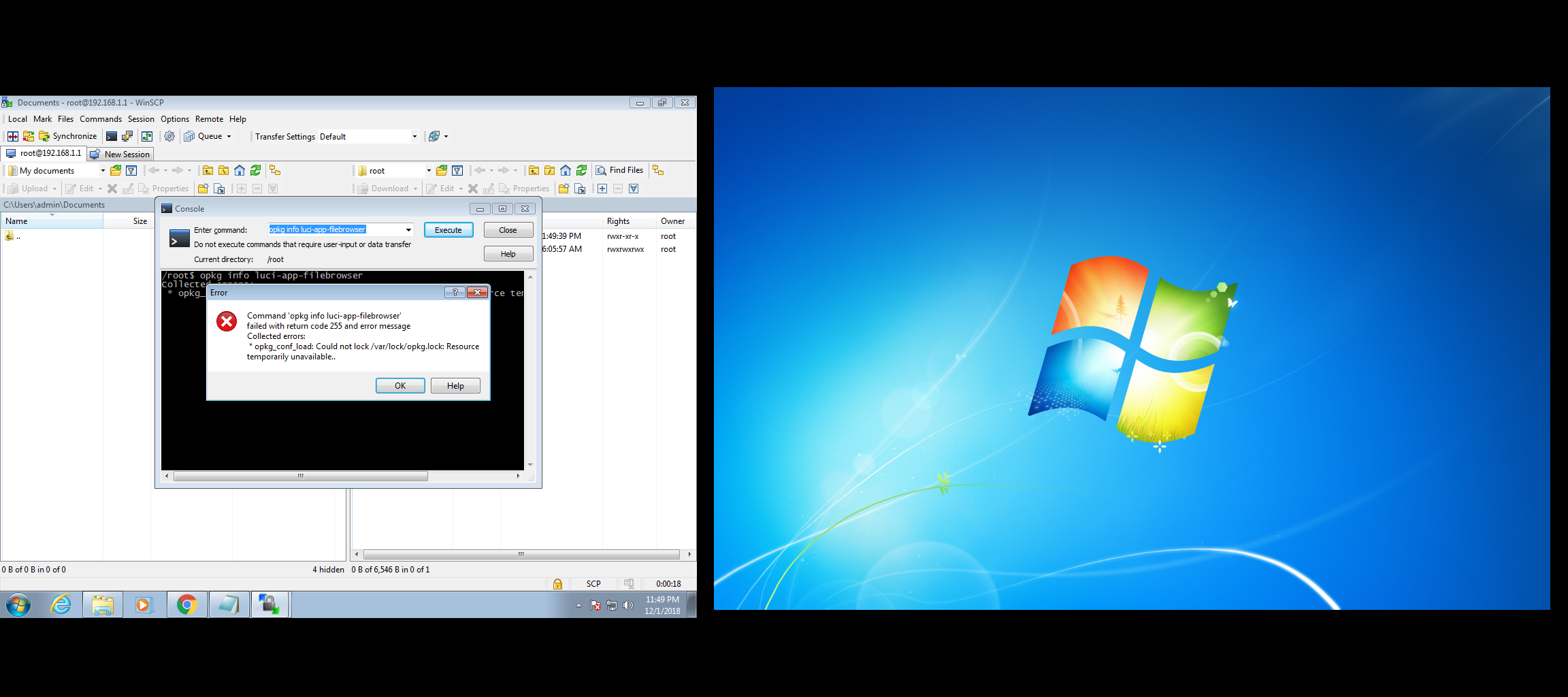Click the padlock icon in the status bar
This screenshot has height=697, width=1568.
[x=557, y=584]
